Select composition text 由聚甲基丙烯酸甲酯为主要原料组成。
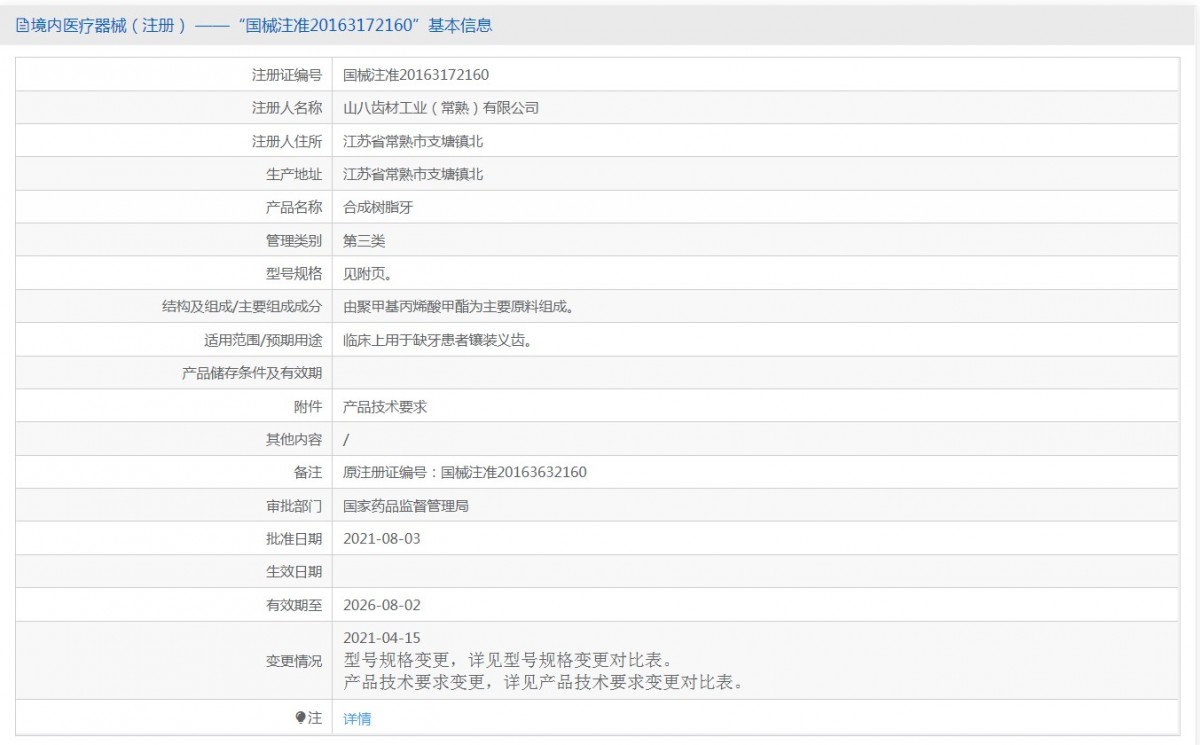 coord(460,307)
